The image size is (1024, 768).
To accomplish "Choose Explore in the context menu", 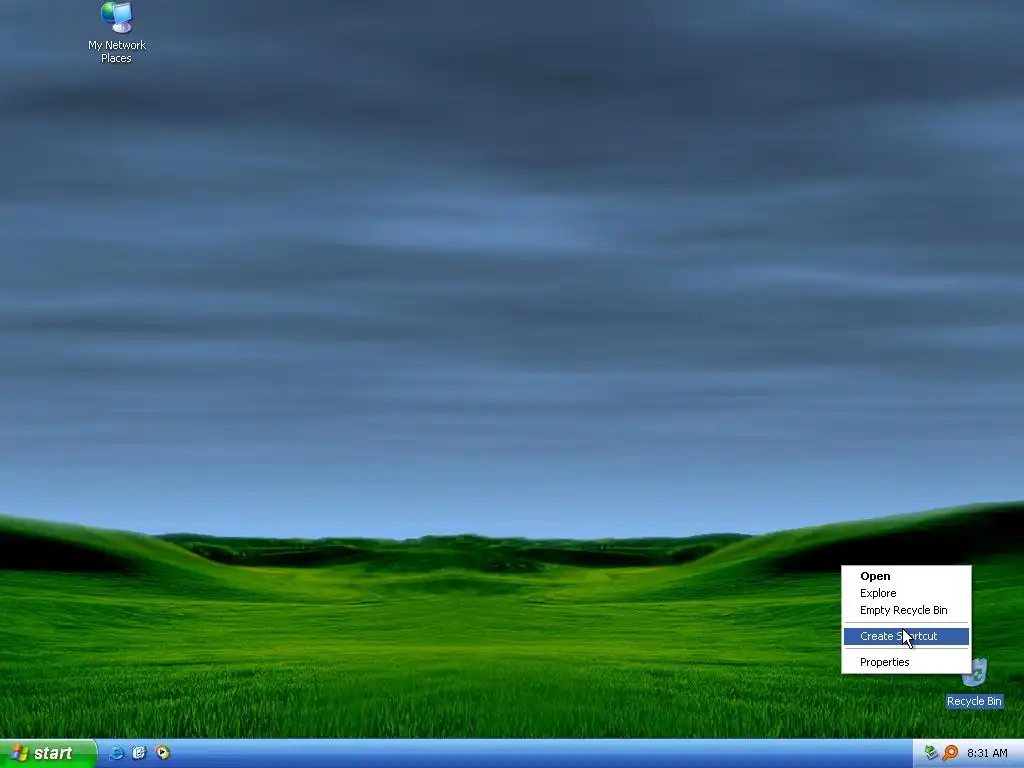I will click(x=906, y=593).
